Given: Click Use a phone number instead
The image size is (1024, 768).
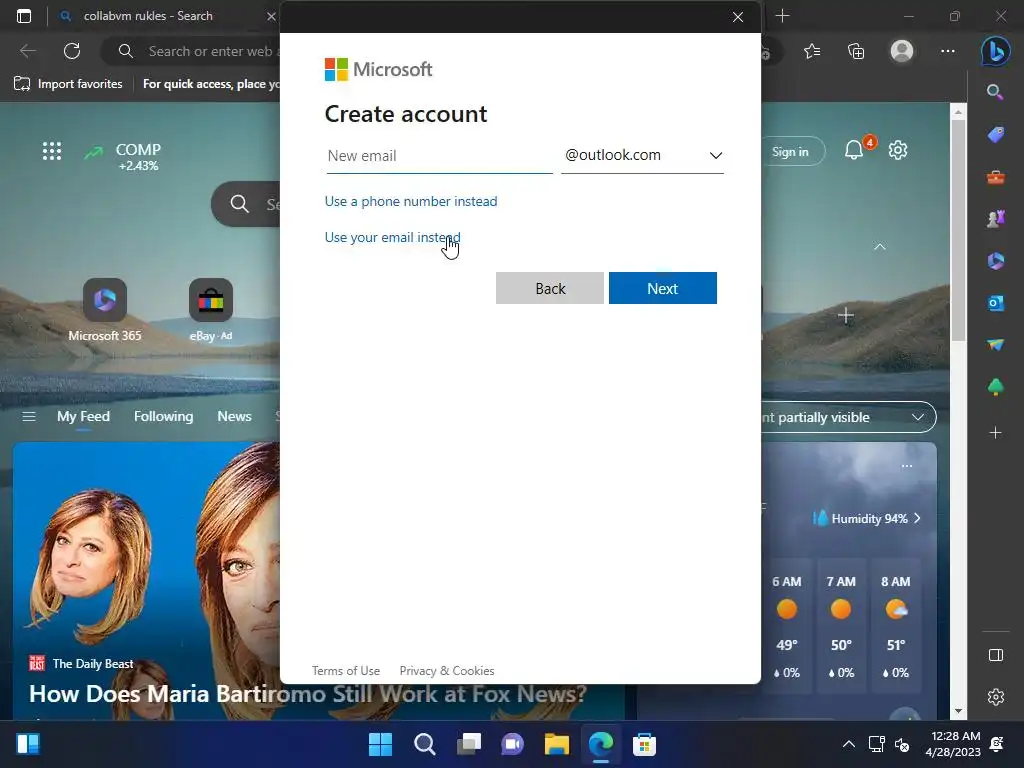Looking at the screenshot, I should (411, 201).
